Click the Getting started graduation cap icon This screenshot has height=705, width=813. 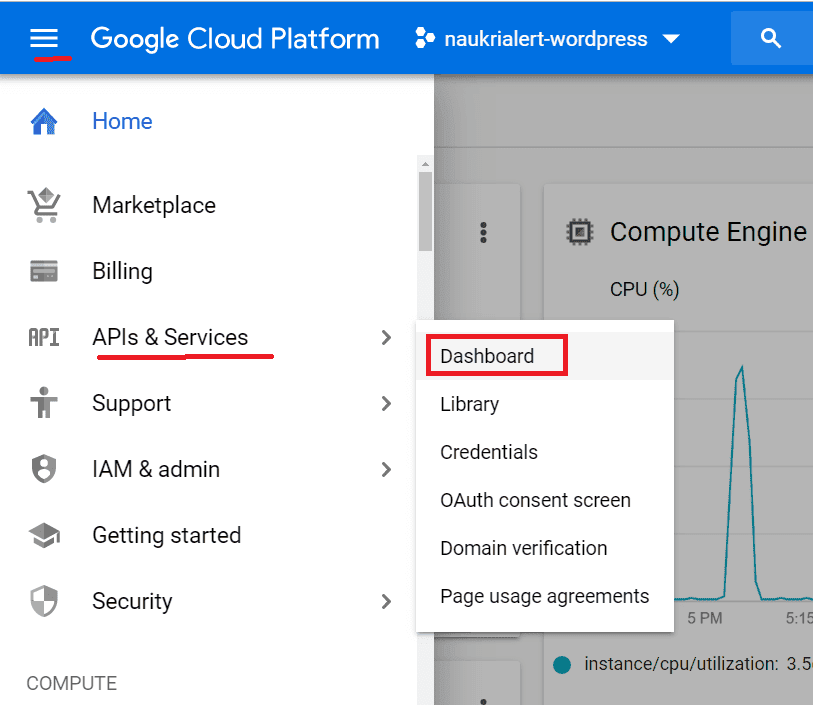[44, 536]
